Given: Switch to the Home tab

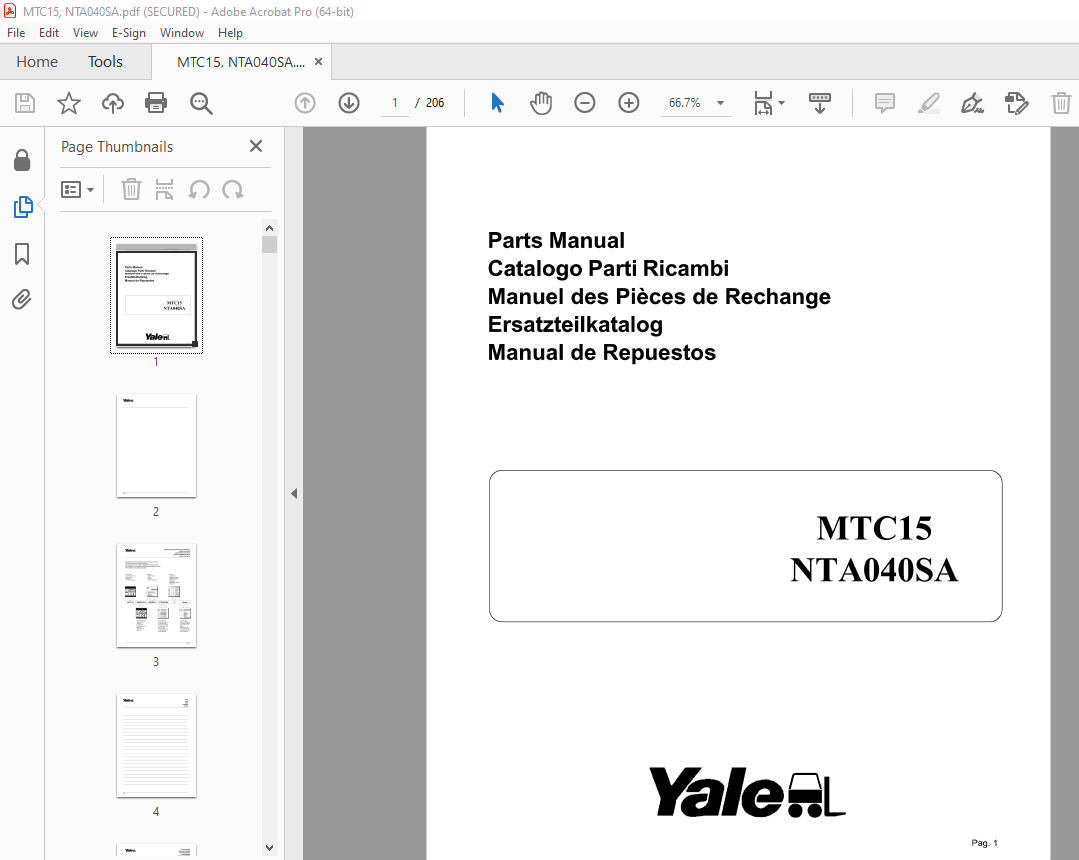Looking at the screenshot, I should (37, 62).
